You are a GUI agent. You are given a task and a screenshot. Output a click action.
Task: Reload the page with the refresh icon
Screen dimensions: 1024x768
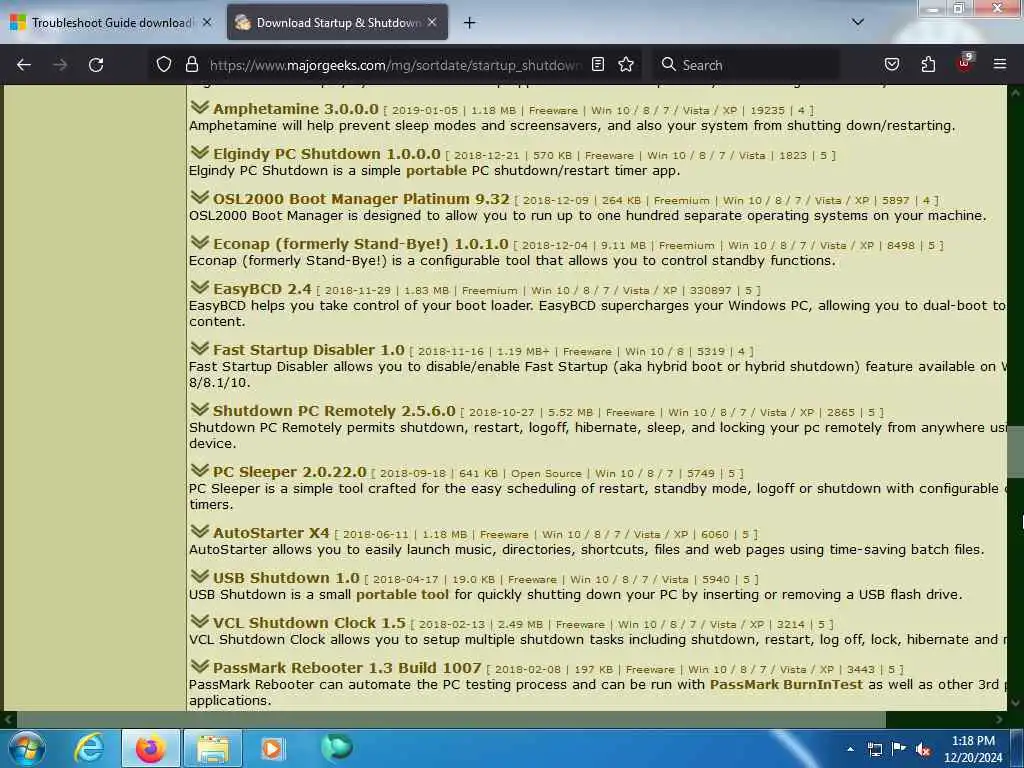96,65
